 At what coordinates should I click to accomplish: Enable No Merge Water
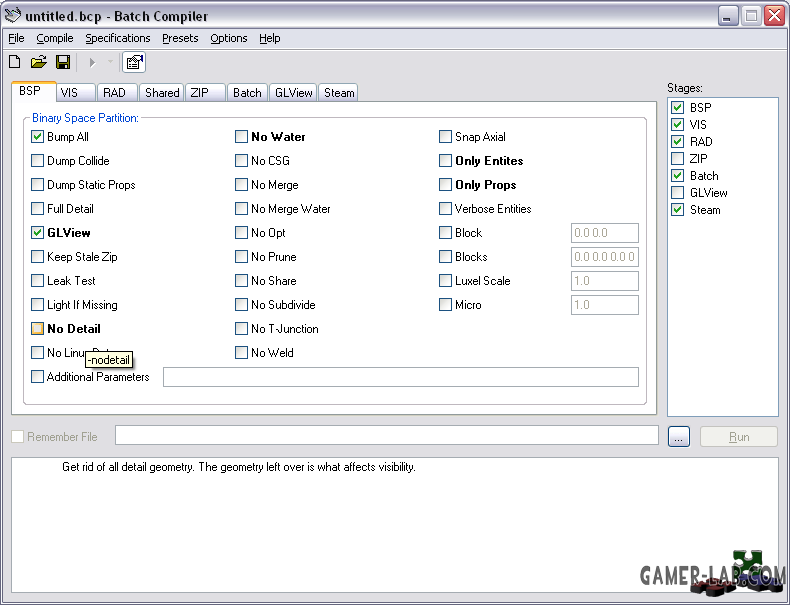pos(241,209)
